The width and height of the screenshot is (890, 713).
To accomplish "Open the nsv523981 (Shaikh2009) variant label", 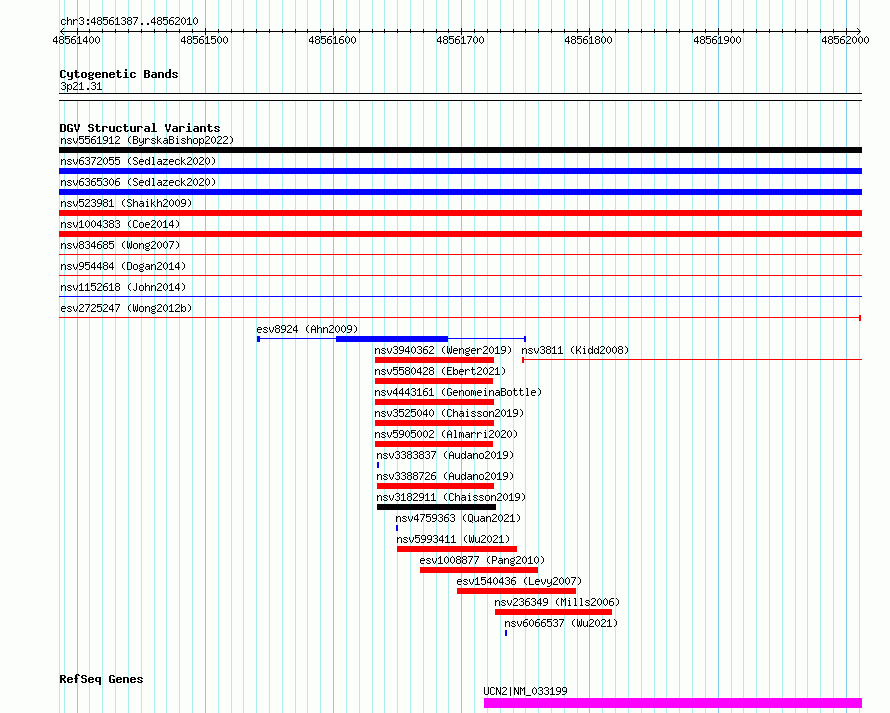I will (125, 203).
